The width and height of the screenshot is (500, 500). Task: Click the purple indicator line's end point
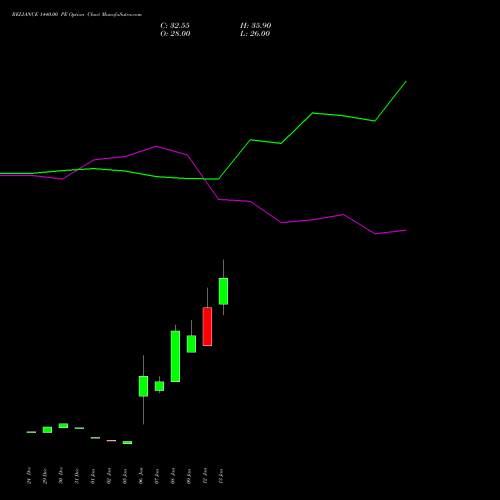pos(406,230)
